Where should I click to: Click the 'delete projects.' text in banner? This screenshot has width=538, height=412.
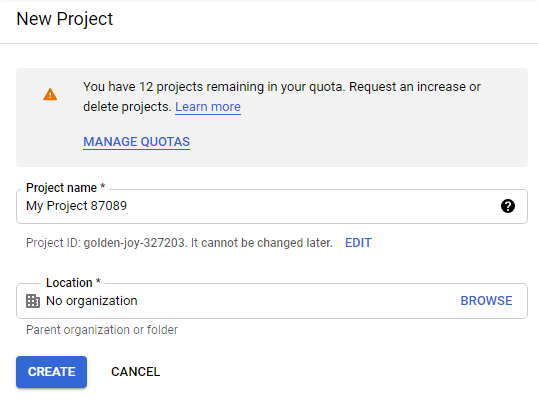tap(127, 107)
